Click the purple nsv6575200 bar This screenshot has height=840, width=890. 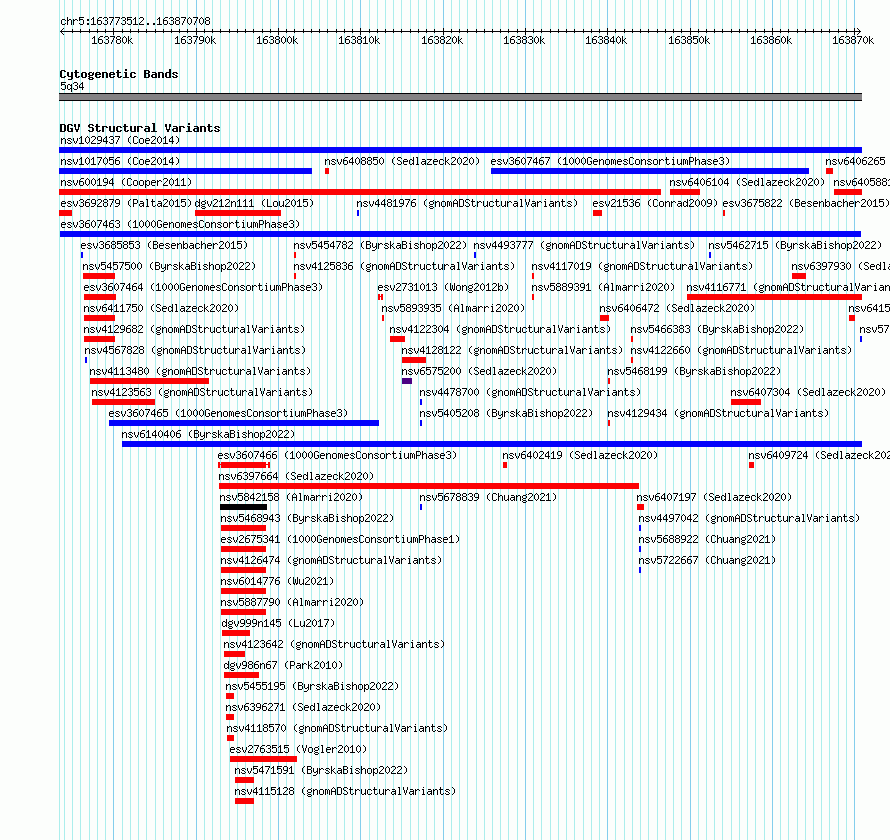pos(406,381)
